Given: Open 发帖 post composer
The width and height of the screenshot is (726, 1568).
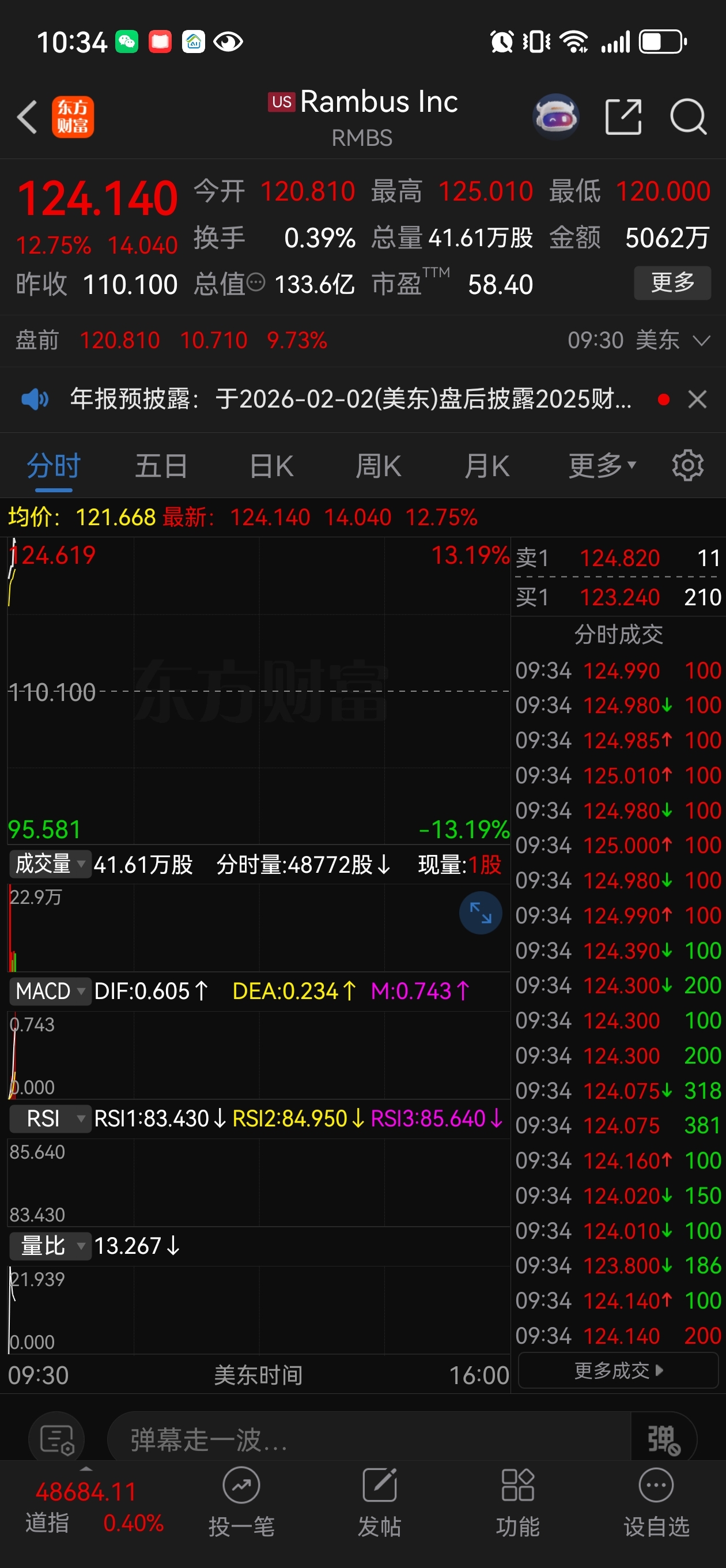Looking at the screenshot, I should (x=379, y=1484).
